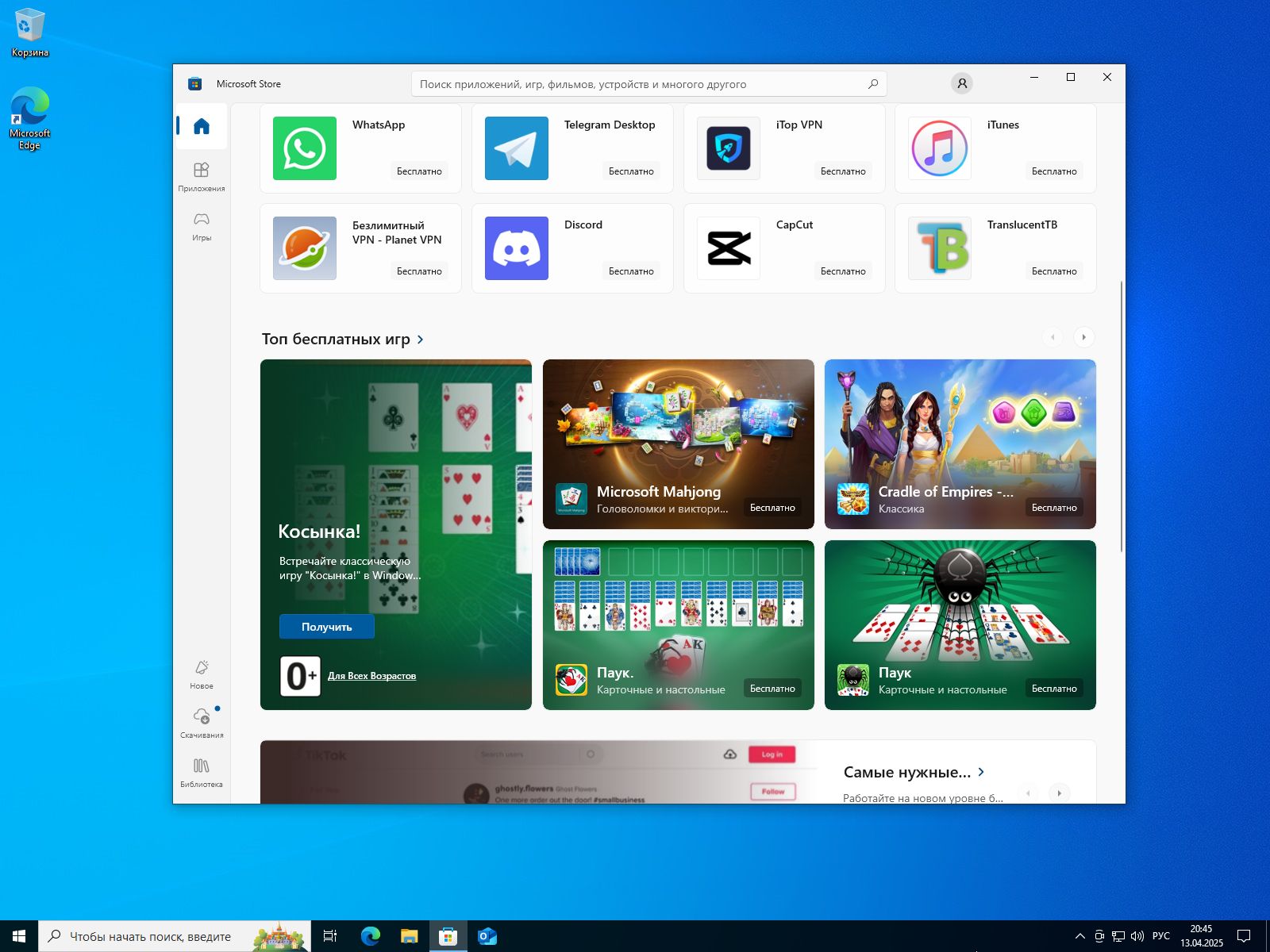This screenshot has height=952, width=1270.
Task: Open the iTunes app icon
Action: pos(940,148)
